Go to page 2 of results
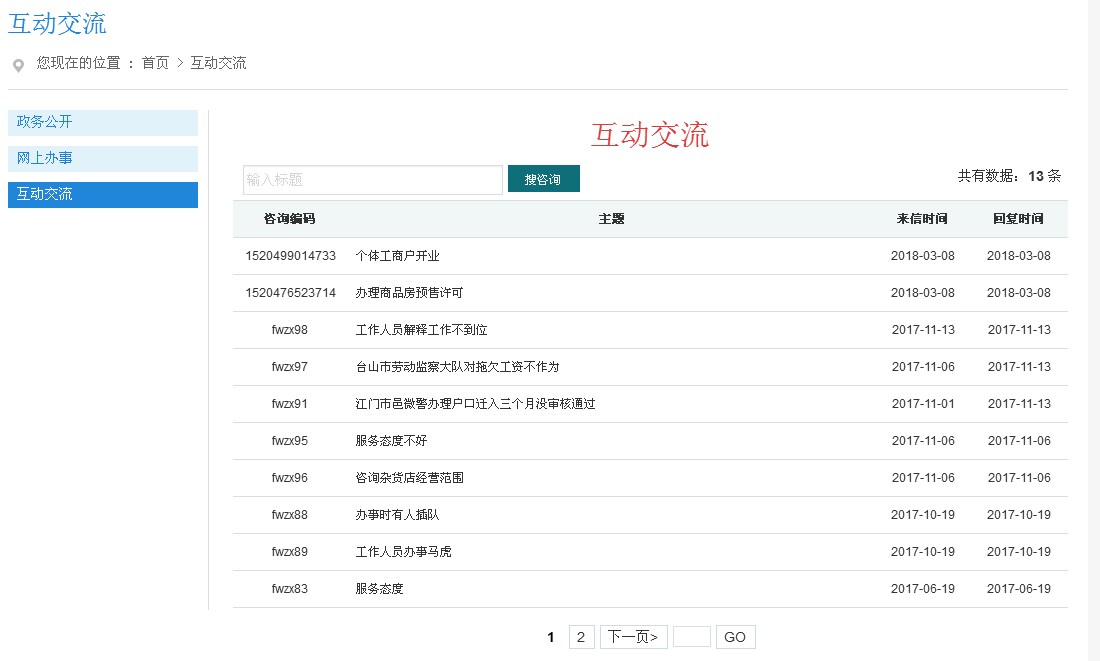Image resolution: width=1100 pixels, height=661 pixels. [581, 637]
